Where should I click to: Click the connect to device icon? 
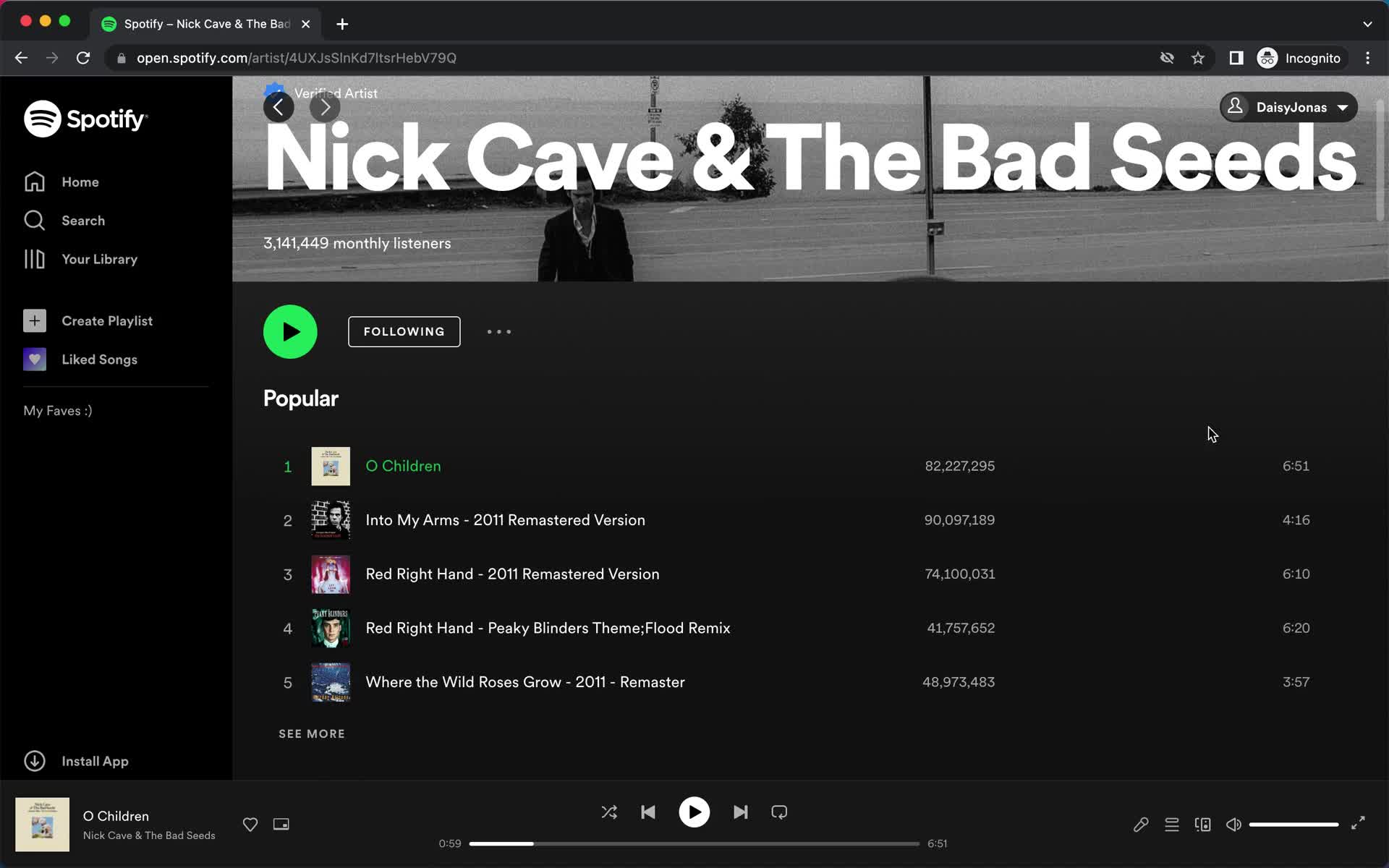pyautogui.click(x=1202, y=824)
